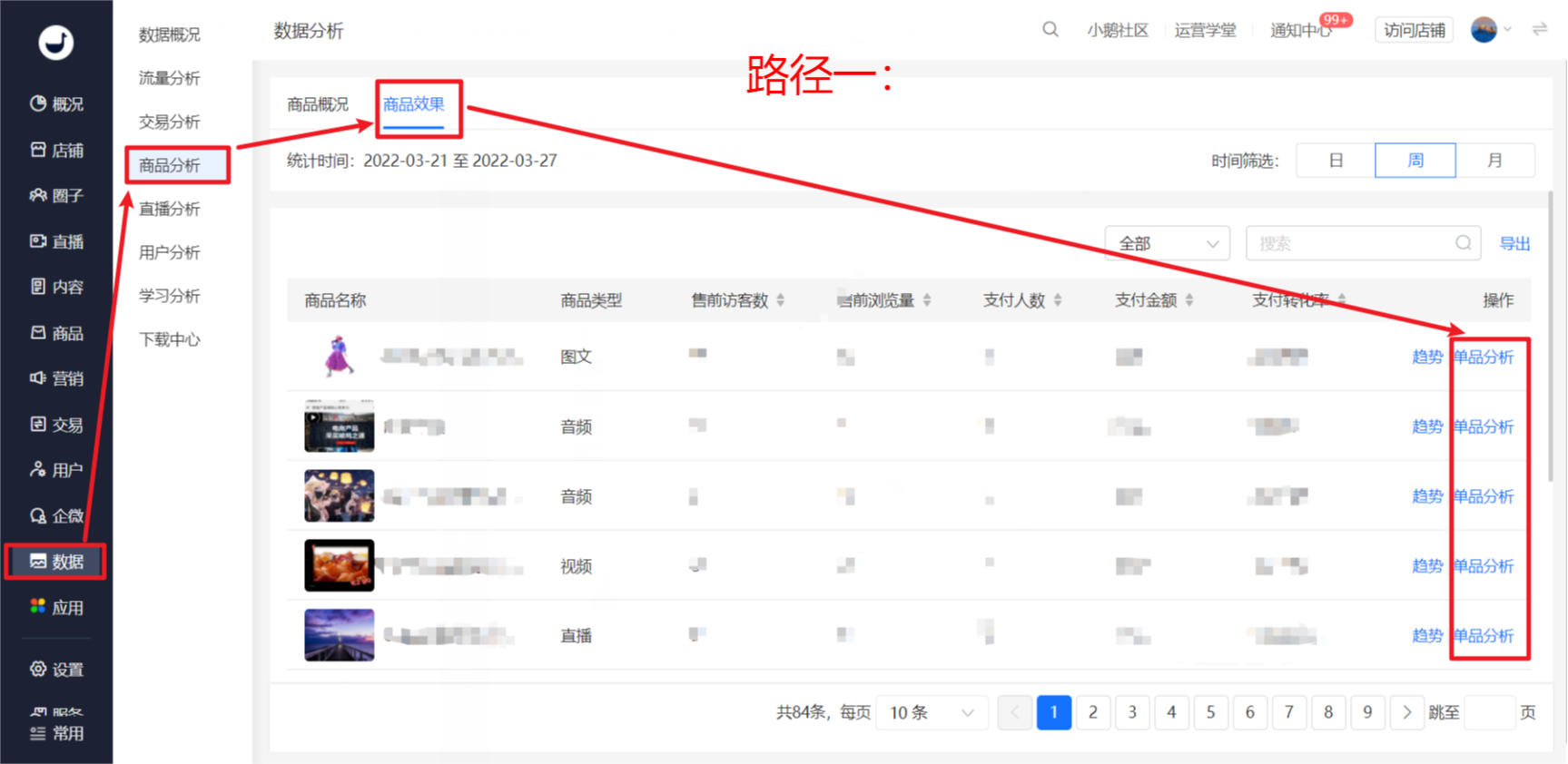Screen dimensions: 1568x764
Task: Click the 导出 export link
Action: click(x=1514, y=243)
